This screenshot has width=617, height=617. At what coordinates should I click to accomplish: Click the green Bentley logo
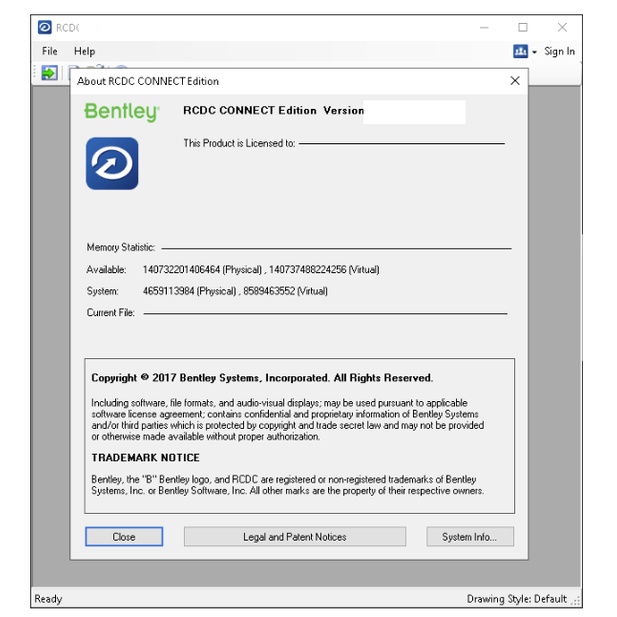click(x=121, y=112)
